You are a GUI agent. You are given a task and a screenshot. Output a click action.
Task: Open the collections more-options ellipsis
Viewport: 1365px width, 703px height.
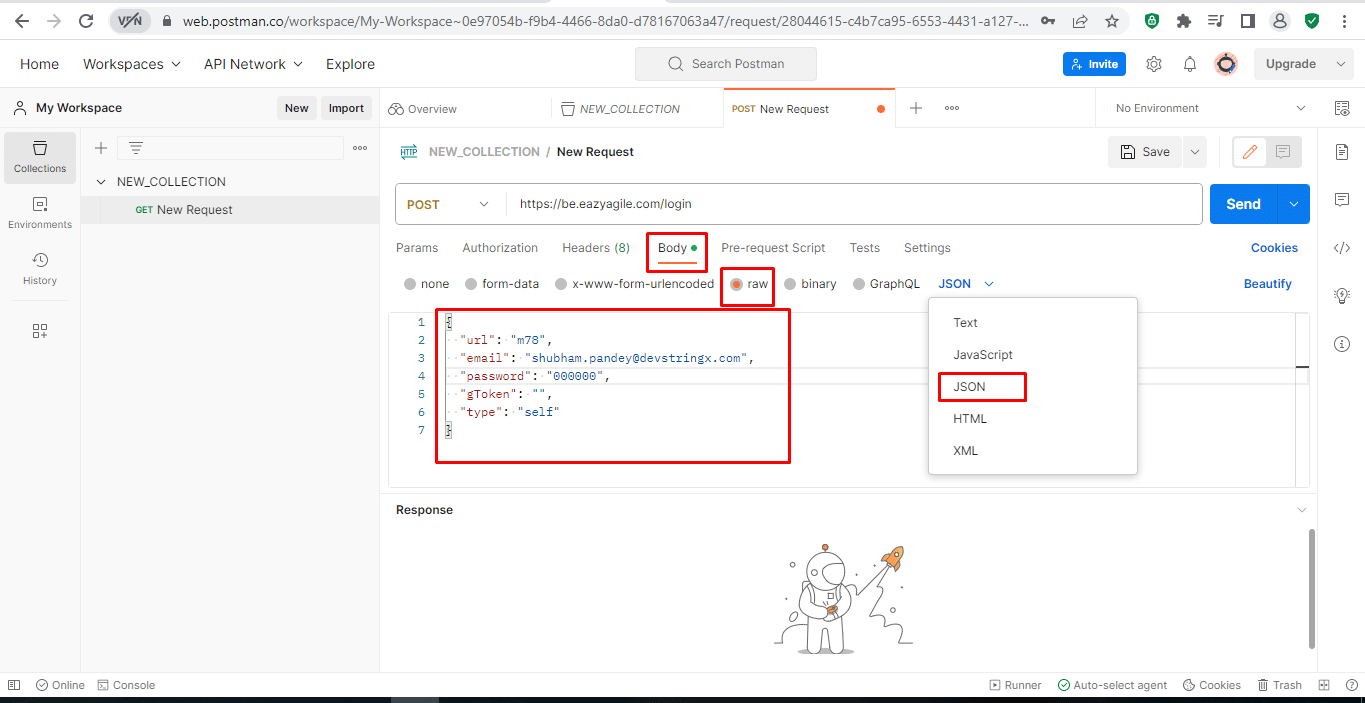click(x=360, y=148)
